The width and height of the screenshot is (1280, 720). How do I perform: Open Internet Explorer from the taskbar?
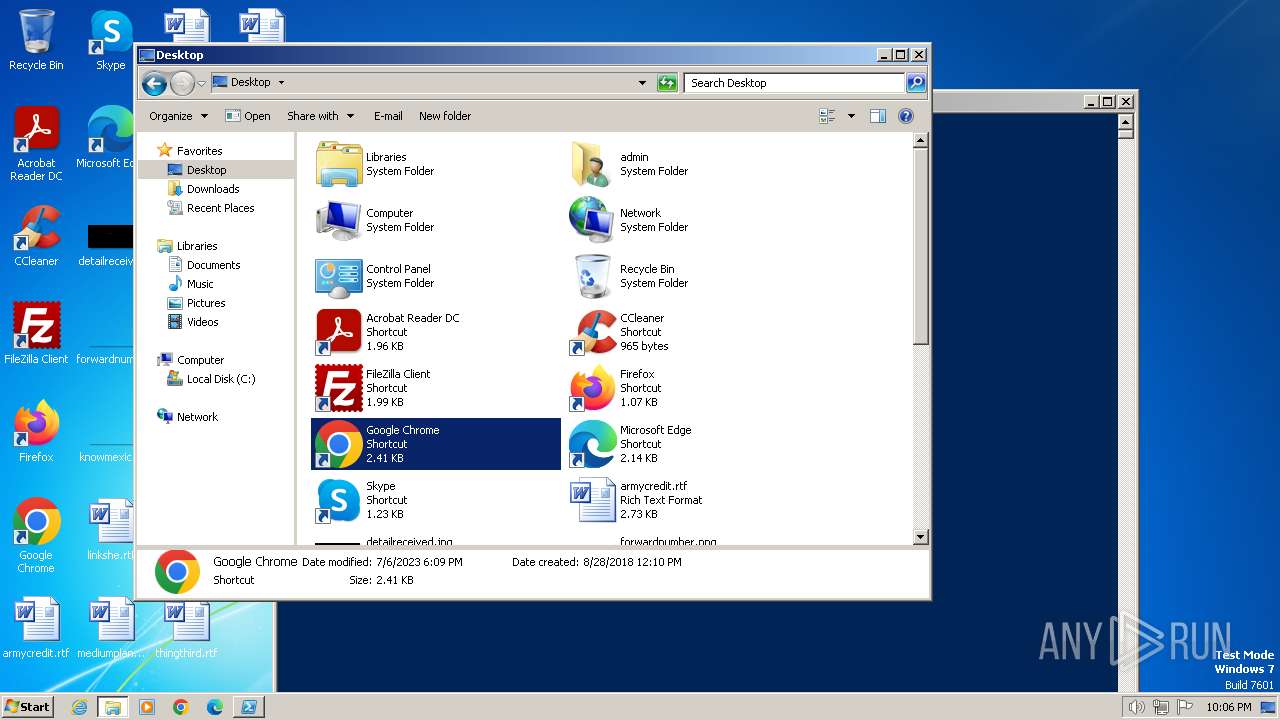point(80,707)
